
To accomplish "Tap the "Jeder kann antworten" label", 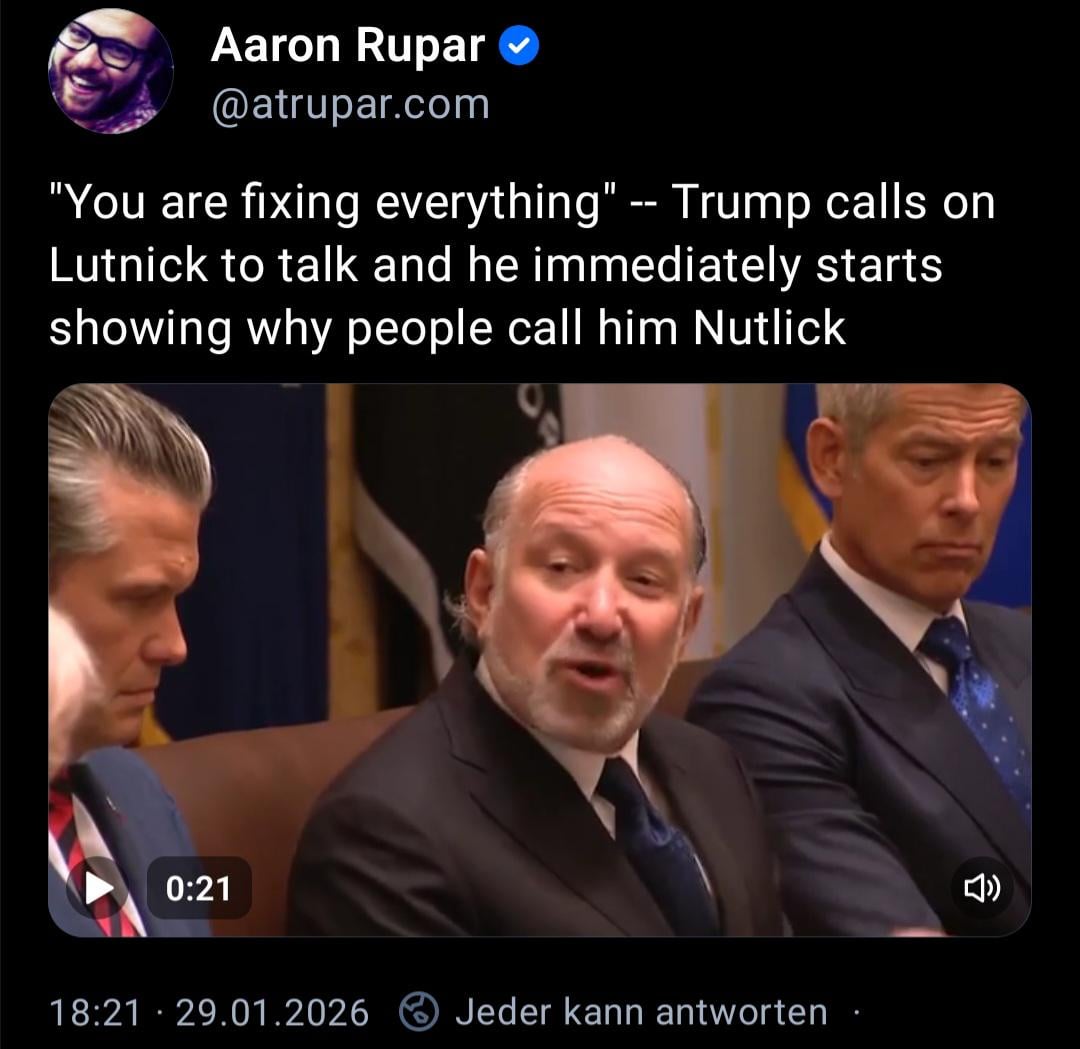I will 641,1012.
